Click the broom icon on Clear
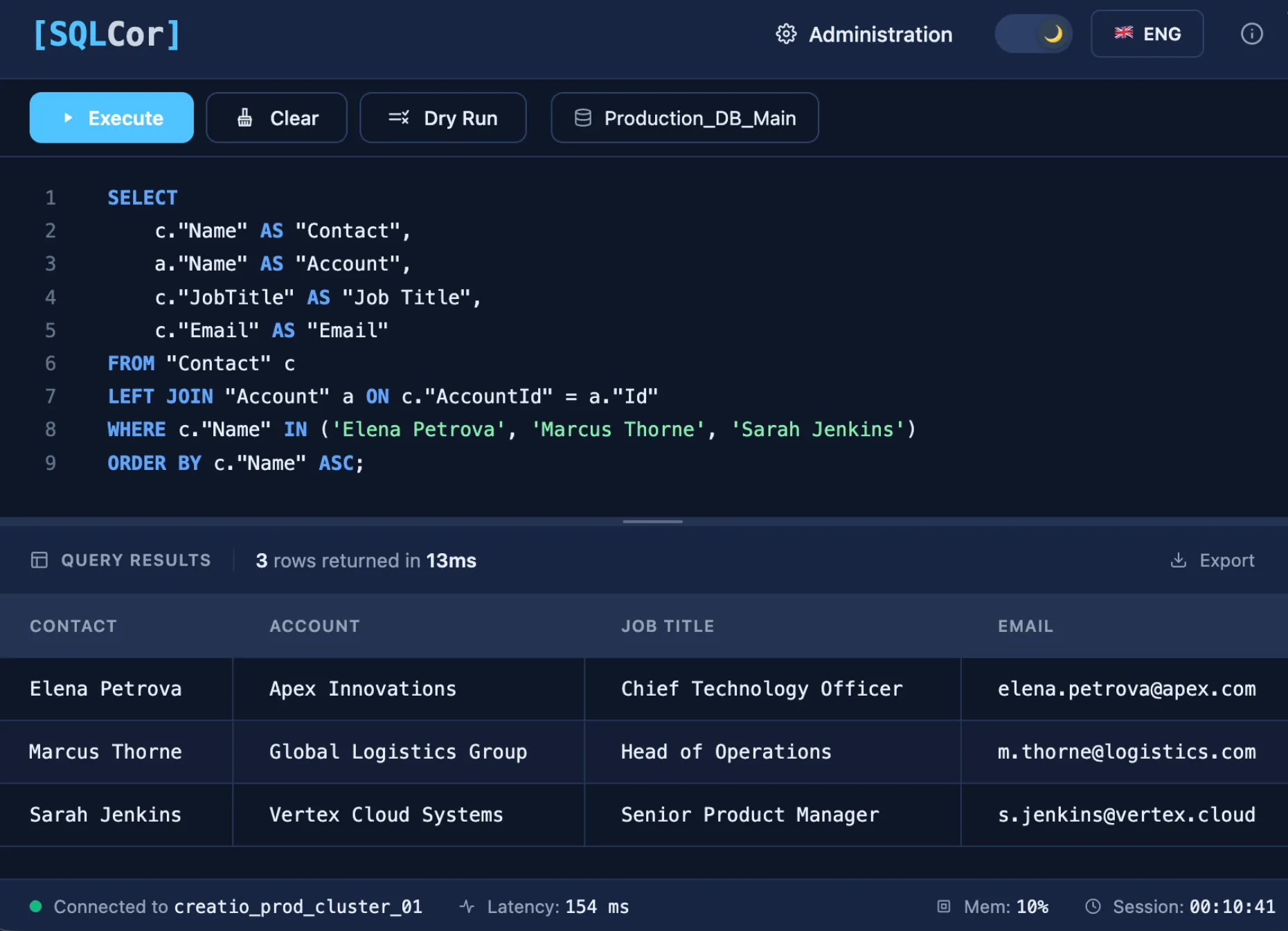This screenshot has height=931, width=1288. (x=245, y=118)
